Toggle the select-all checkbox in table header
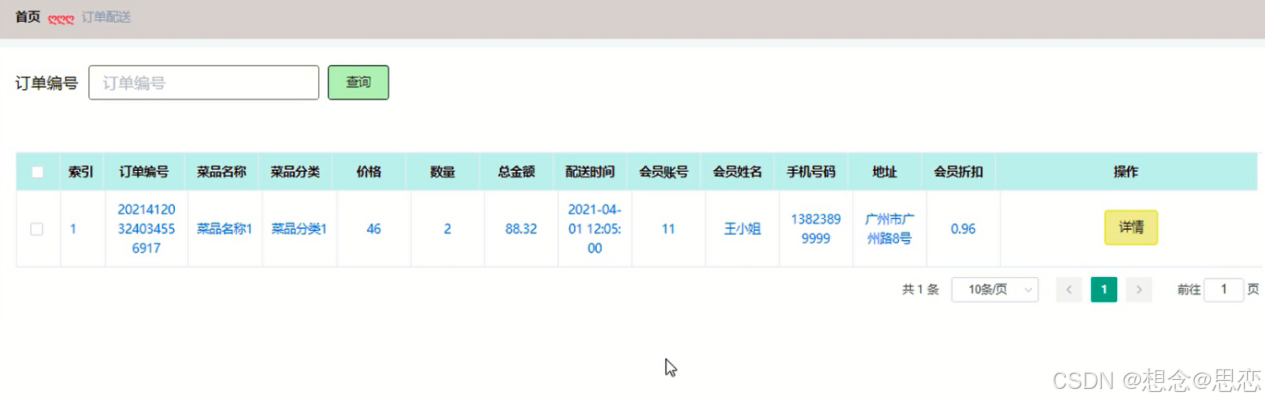Viewport: 1265px width, 402px height. (38, 172)
